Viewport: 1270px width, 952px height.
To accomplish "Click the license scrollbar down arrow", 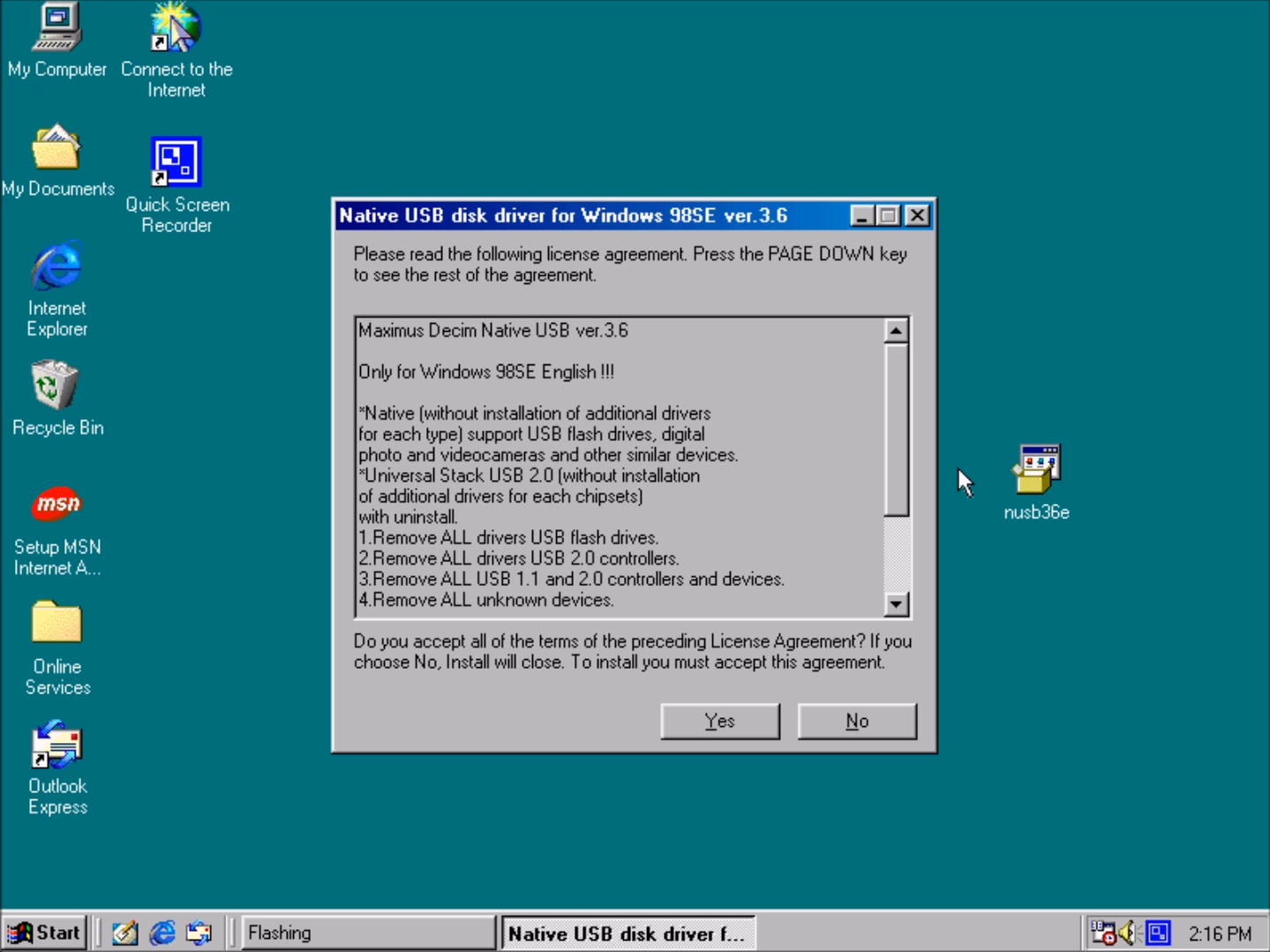I will click(x=897, y=603).
